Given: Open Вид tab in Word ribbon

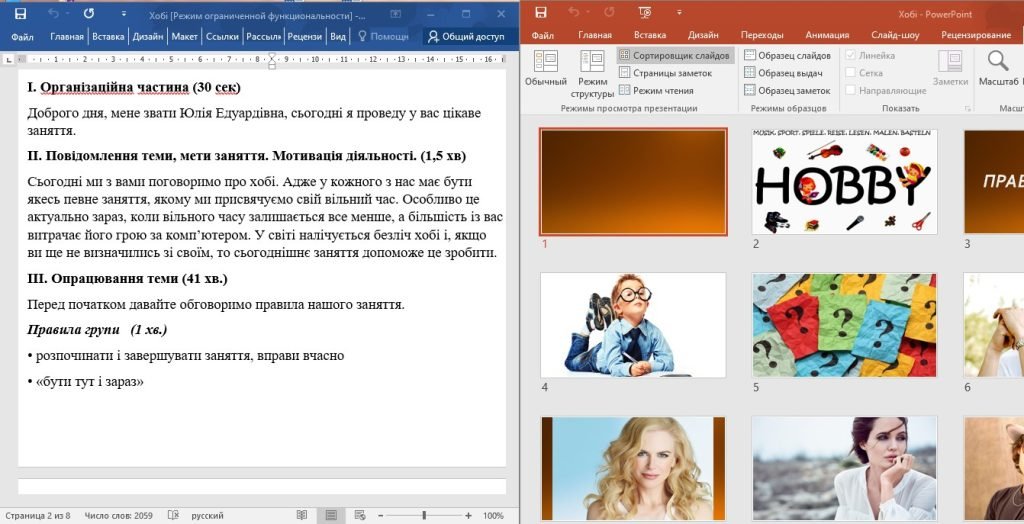Looking at the screenshot, I should (x=338, y=37).
